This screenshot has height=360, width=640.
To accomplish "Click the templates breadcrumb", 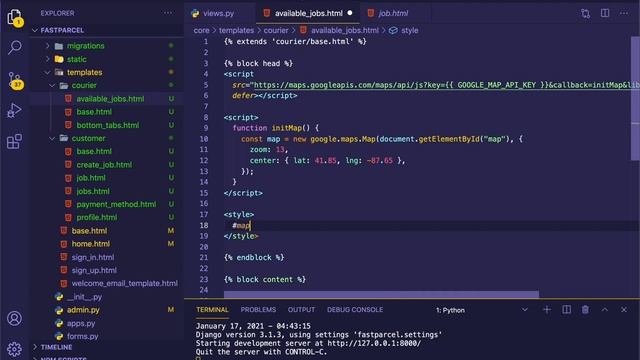I will (x=236, y=31).
